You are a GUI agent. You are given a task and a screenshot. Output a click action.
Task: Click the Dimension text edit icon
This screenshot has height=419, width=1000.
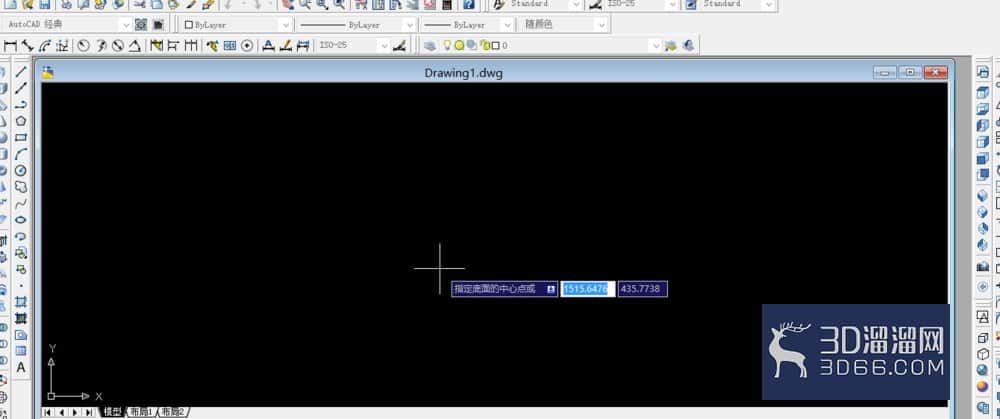[286, 45]
